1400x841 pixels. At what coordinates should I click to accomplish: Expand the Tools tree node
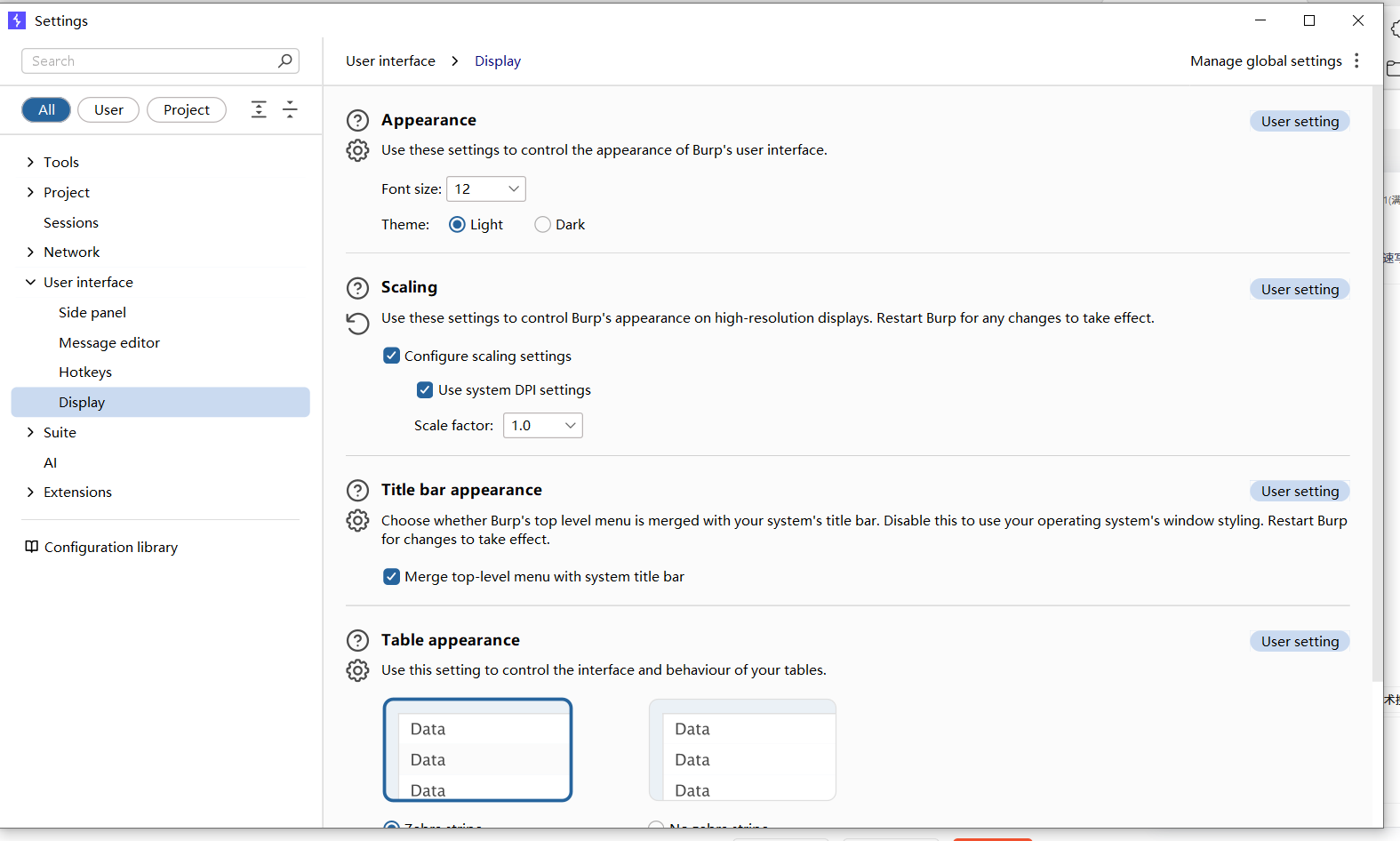click(31, 162)
